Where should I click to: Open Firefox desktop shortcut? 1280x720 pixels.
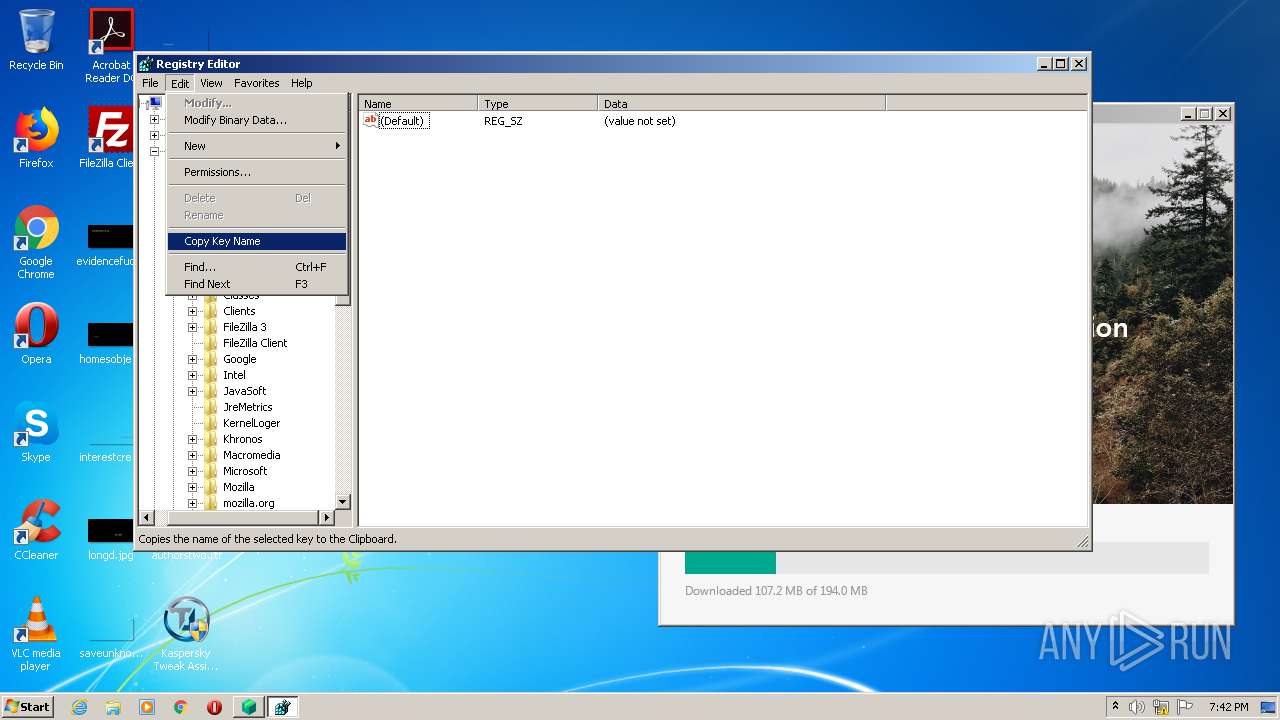pos(36,138)
